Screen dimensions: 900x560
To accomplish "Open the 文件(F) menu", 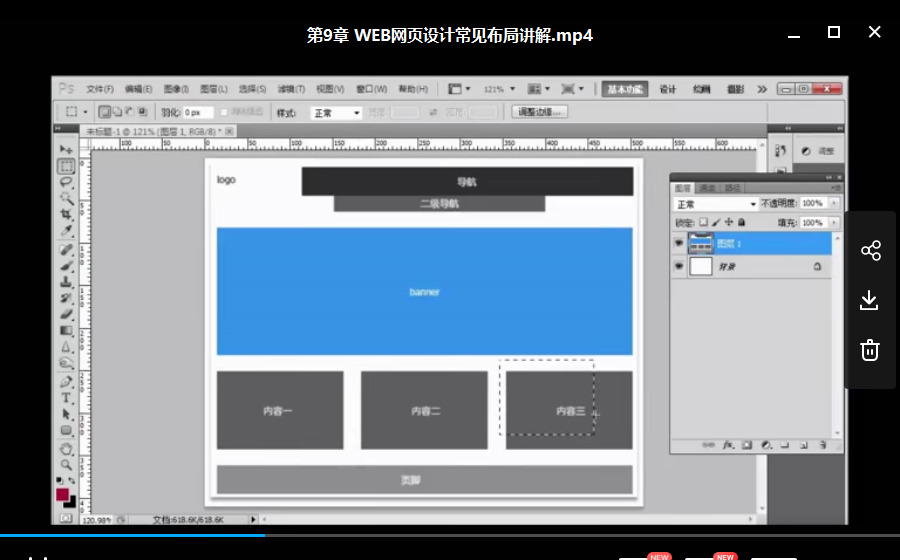I will click(x=100, y=89).
